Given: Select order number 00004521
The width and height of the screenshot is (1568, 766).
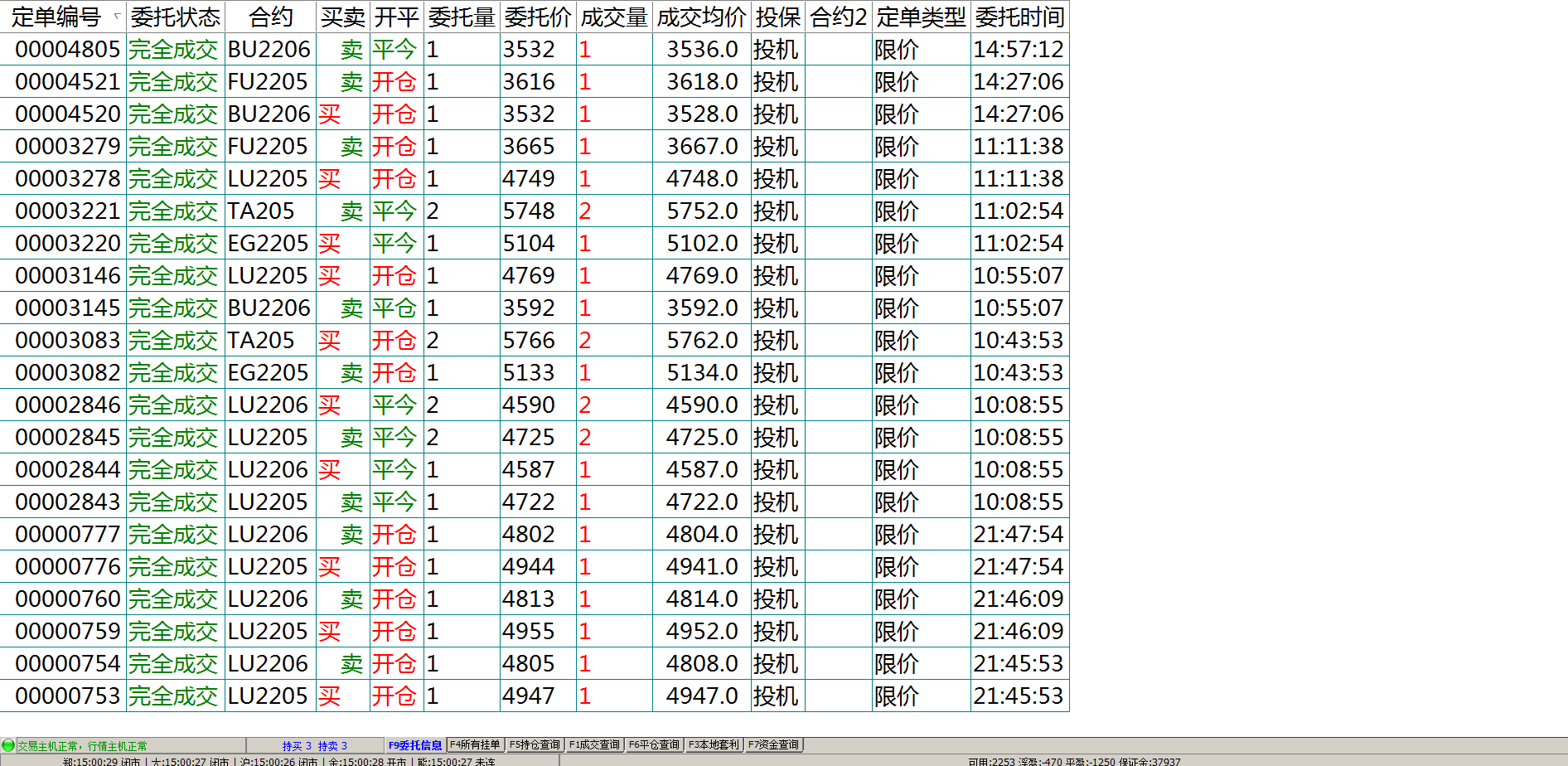Looking at the screenshot, I should [x=68, y=82].
